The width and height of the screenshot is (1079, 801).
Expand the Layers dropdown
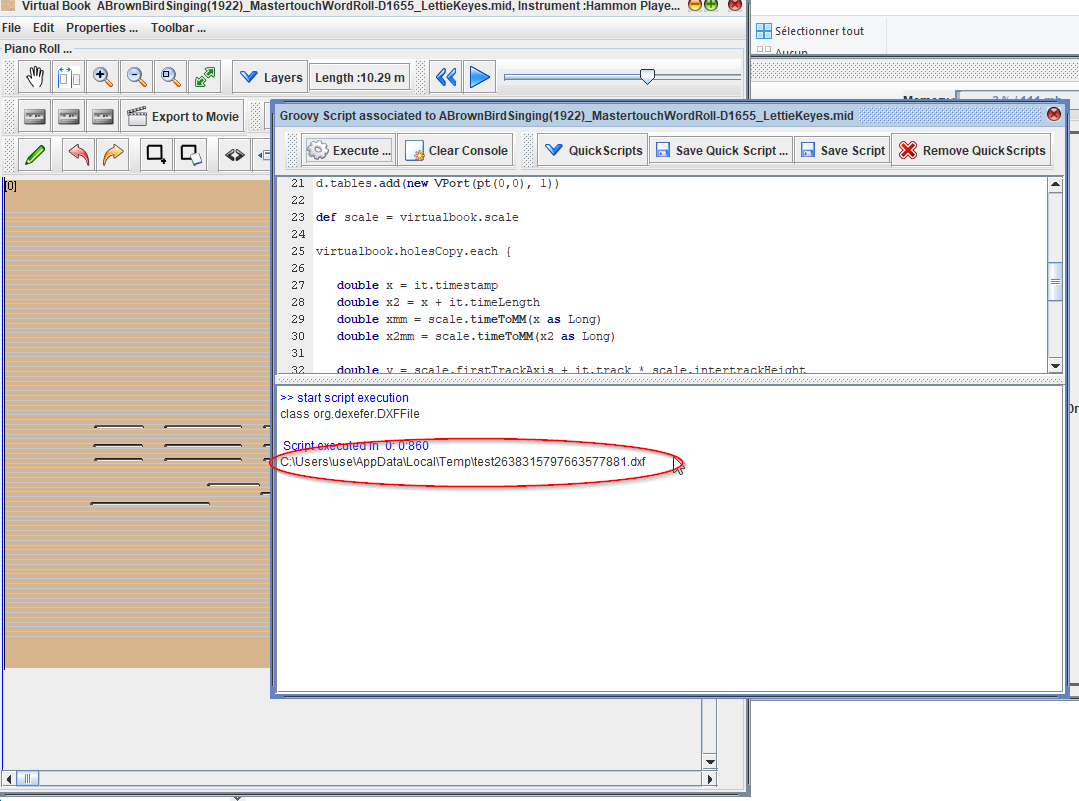(x=270, y=77)
